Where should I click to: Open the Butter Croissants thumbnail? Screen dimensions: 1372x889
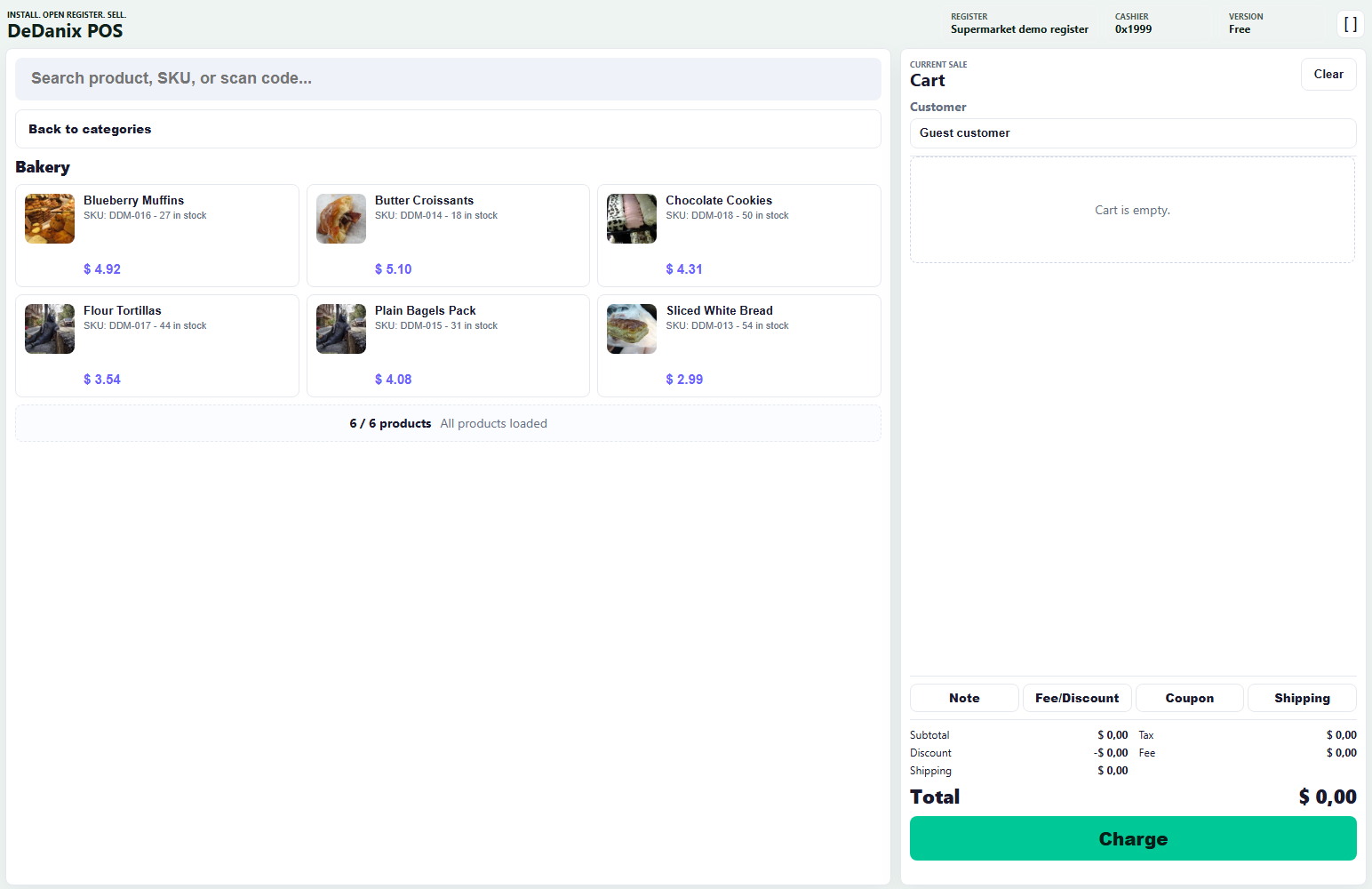[x=341, y=219]
